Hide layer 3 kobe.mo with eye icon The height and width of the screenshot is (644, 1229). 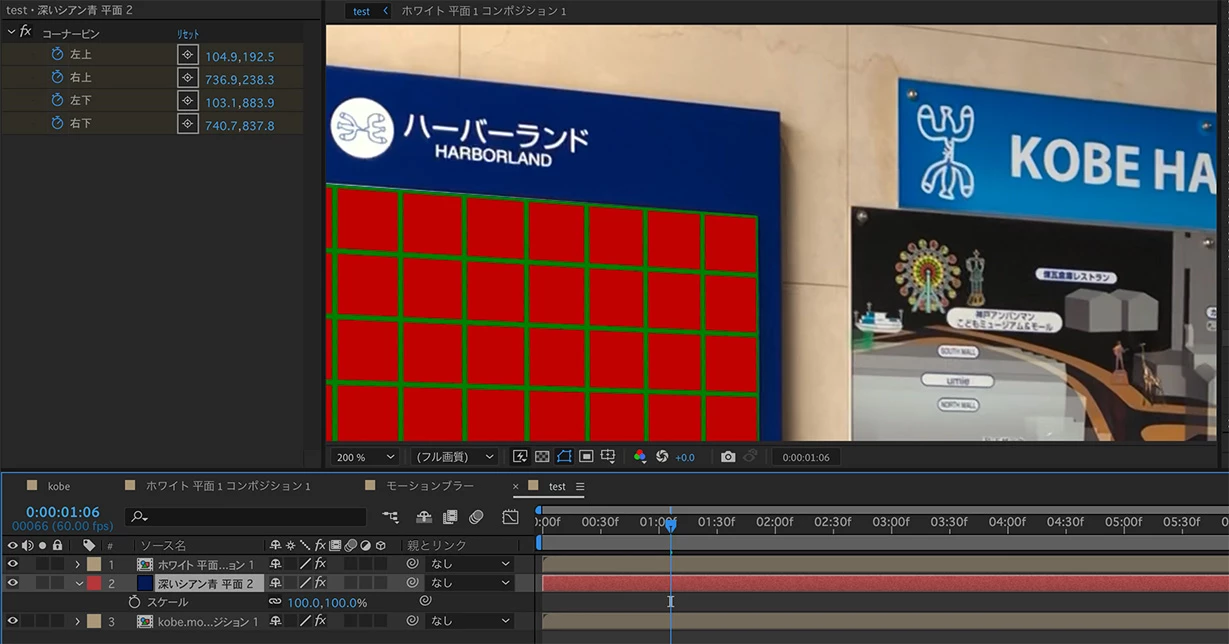[x=12, y=621]
